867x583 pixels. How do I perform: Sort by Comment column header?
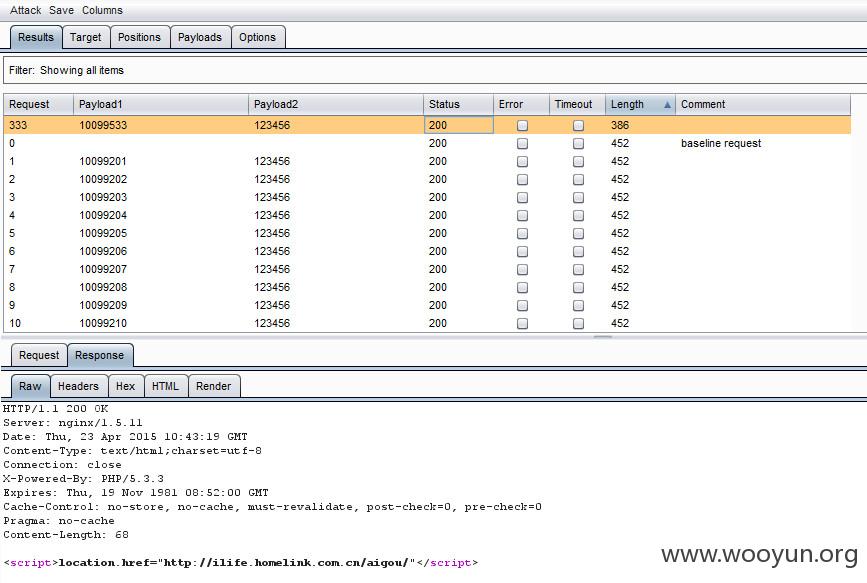762,104
